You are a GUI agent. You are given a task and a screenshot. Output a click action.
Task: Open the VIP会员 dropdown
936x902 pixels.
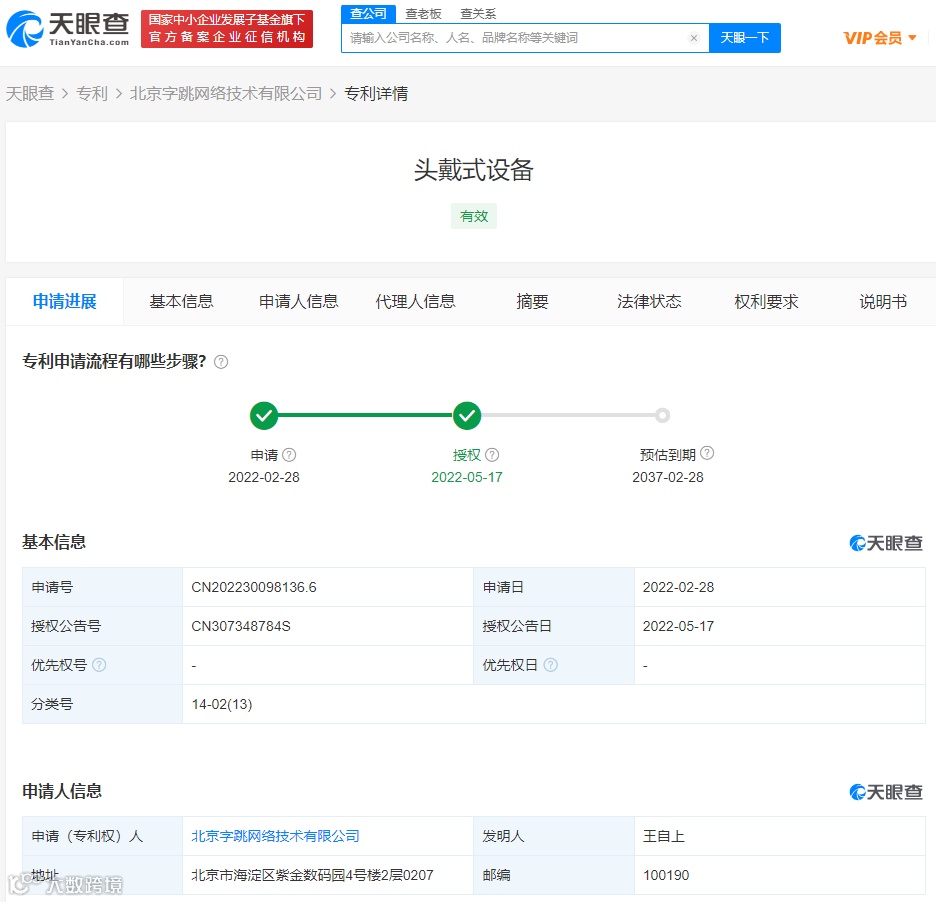(x=879, y=38)
